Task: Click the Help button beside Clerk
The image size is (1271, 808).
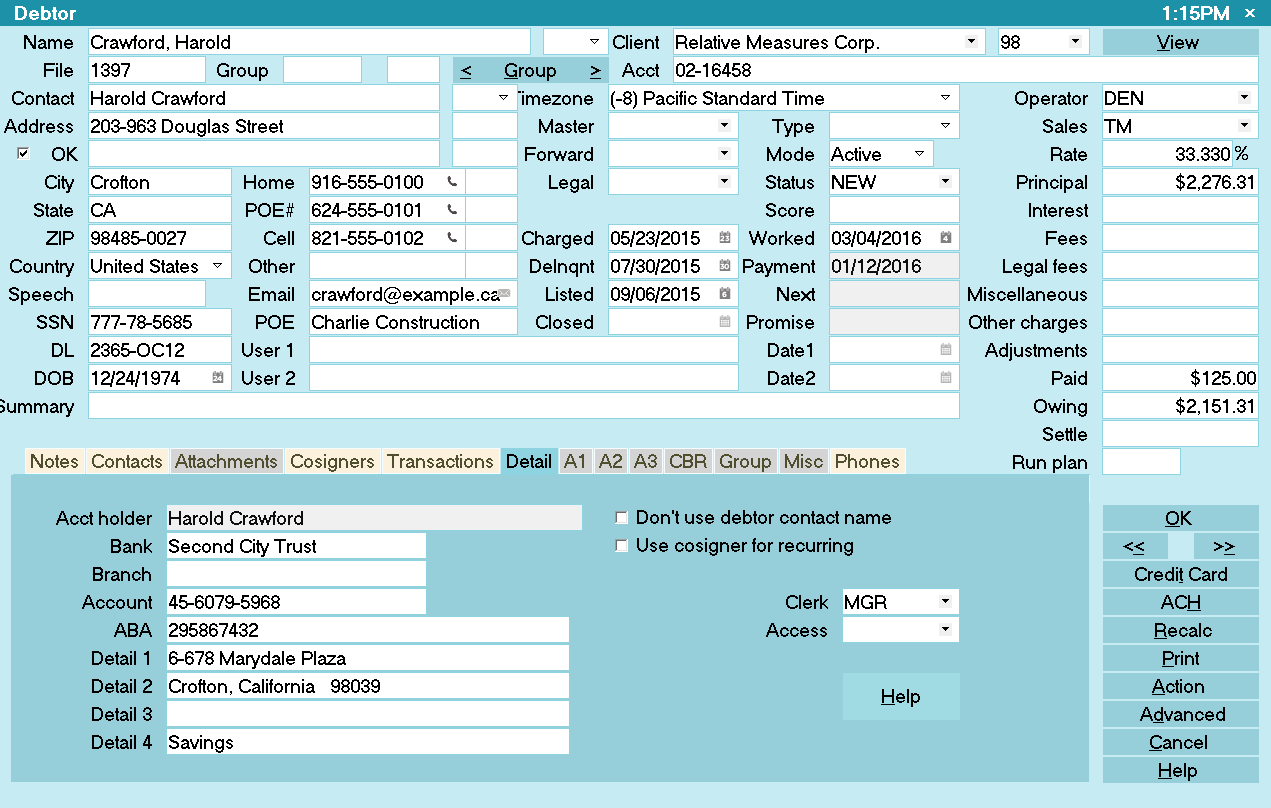Action: click(x=901, y=697)
